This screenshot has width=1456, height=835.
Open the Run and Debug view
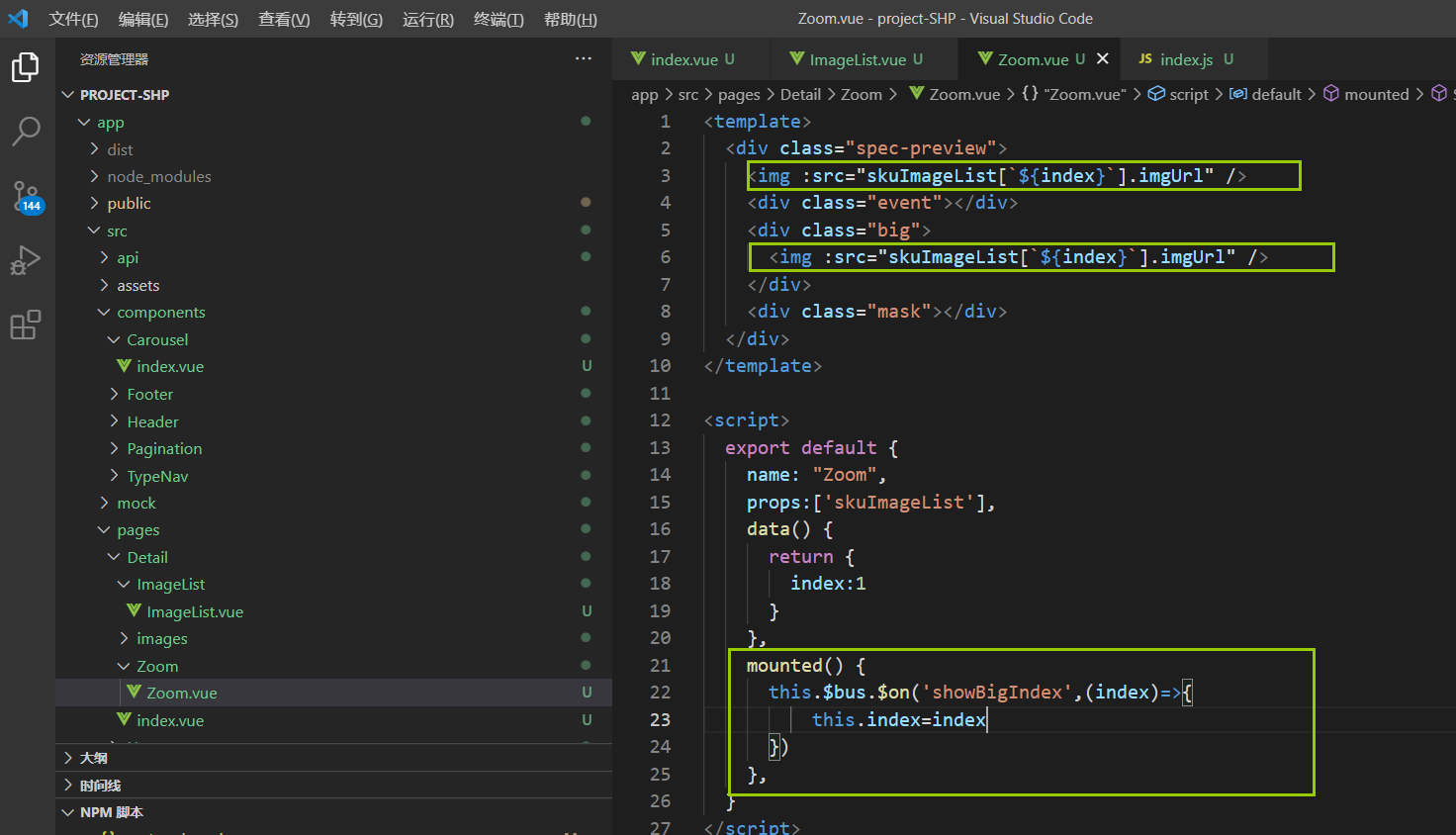tap(26, 261)
